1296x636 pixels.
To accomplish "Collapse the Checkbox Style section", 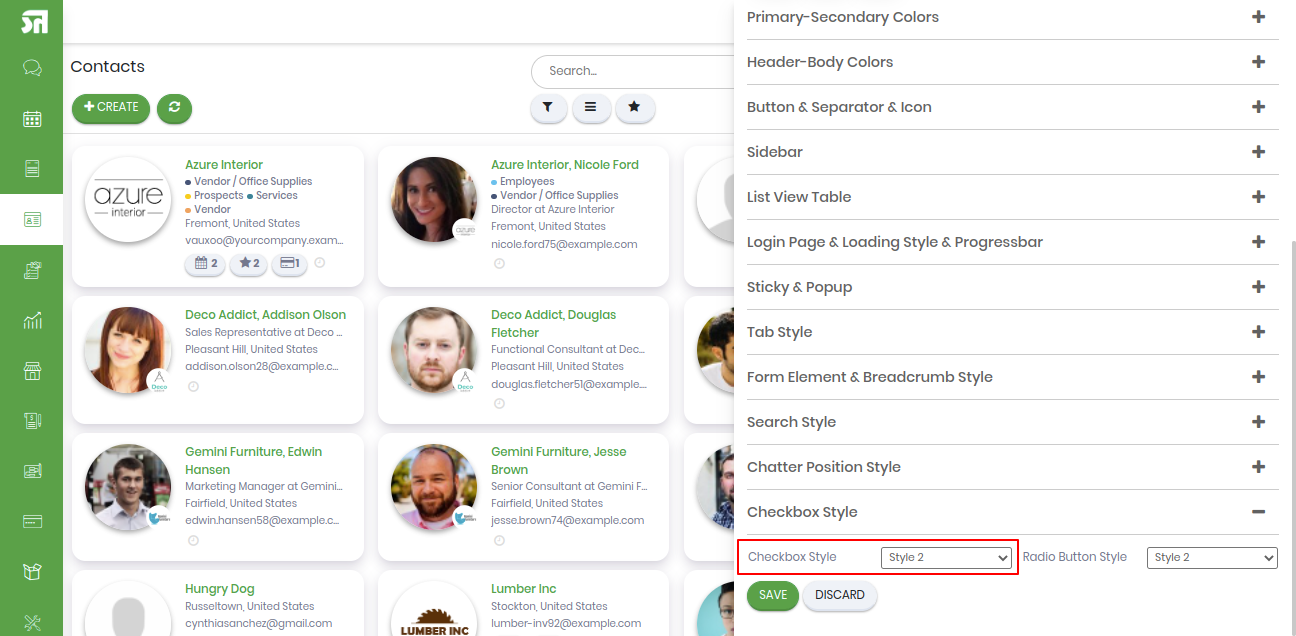I will (1259, 512).
